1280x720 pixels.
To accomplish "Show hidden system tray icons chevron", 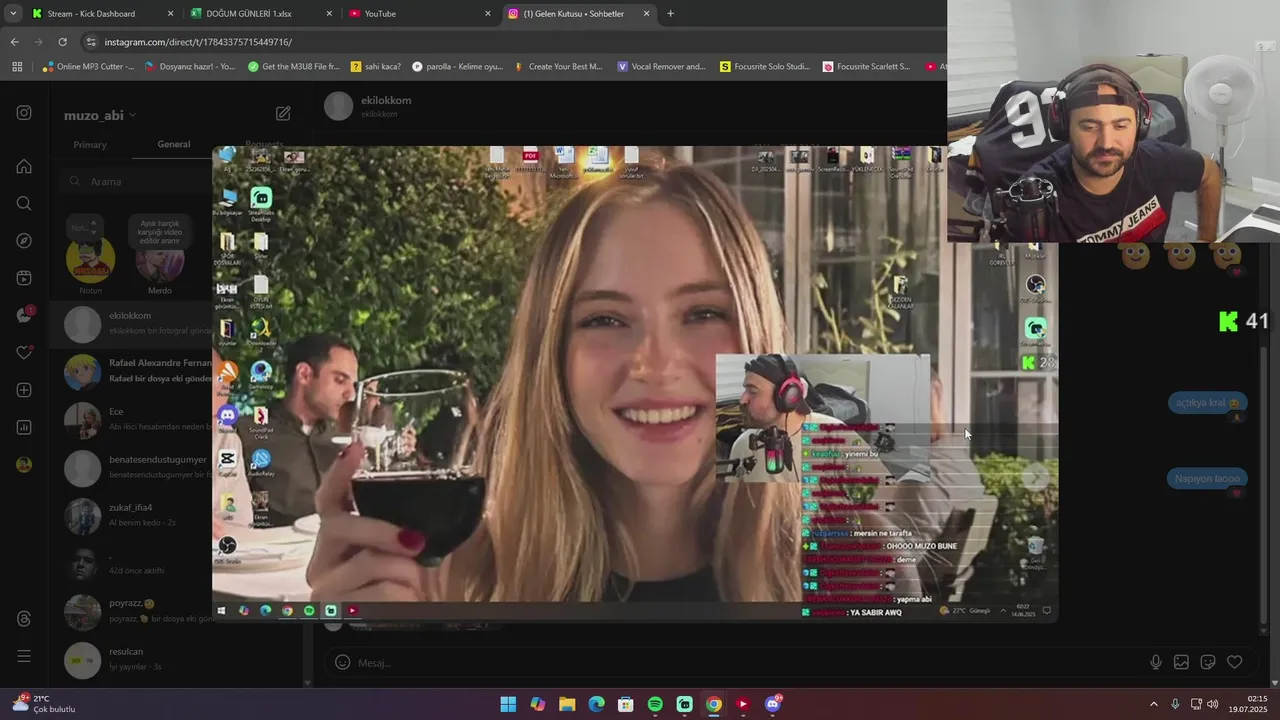I will [1153, 704].
